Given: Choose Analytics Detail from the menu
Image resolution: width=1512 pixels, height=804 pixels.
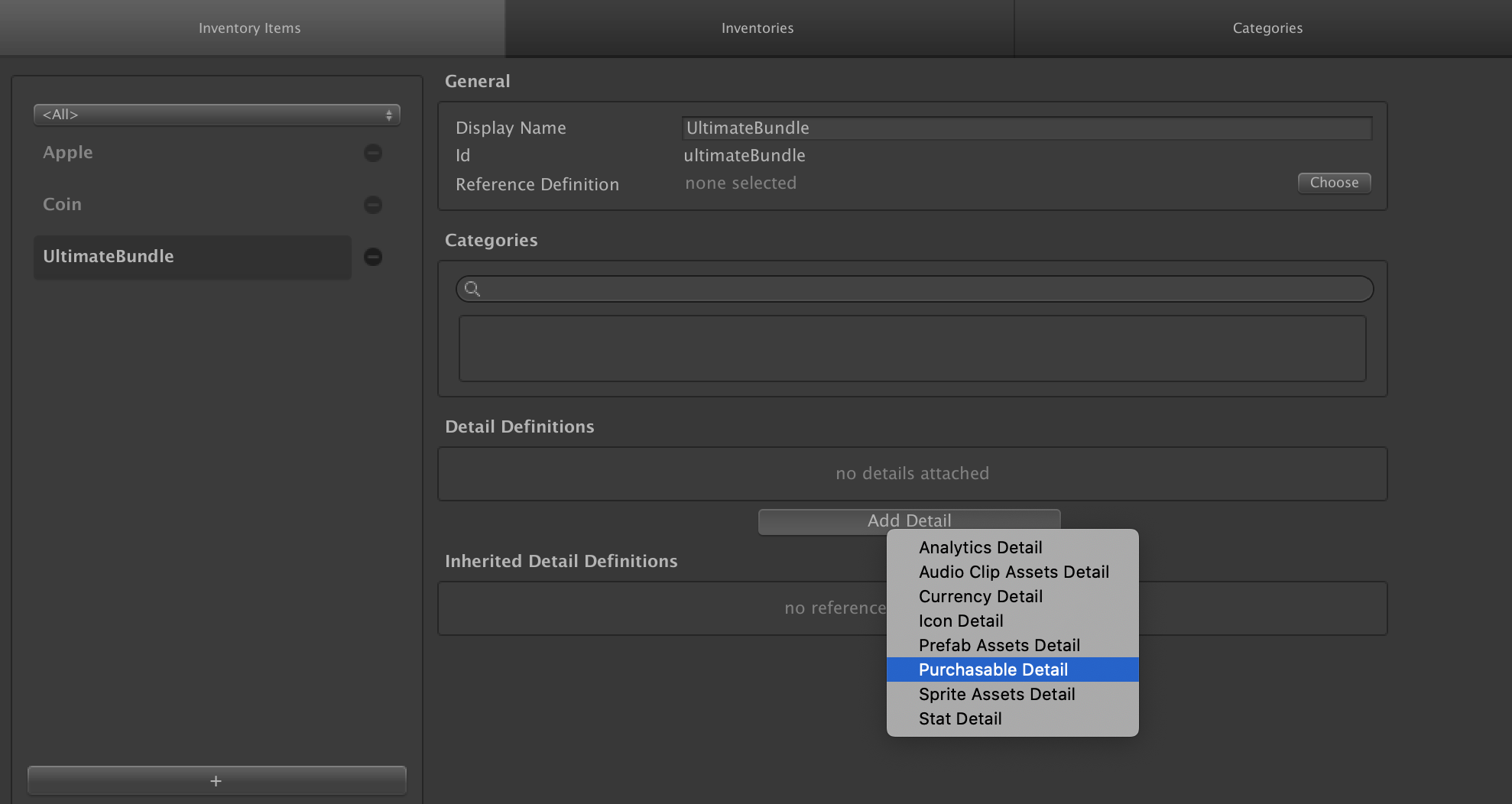Looking at the screenshot, I should 1013,547.
